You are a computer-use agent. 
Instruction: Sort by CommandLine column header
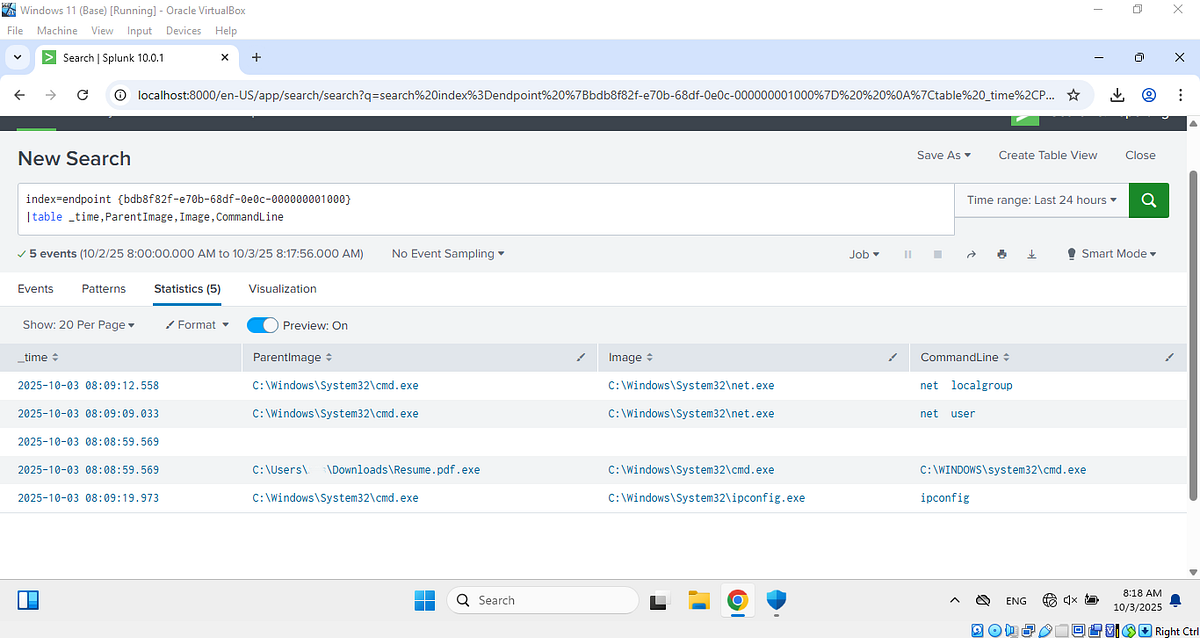tap(965, 357)
